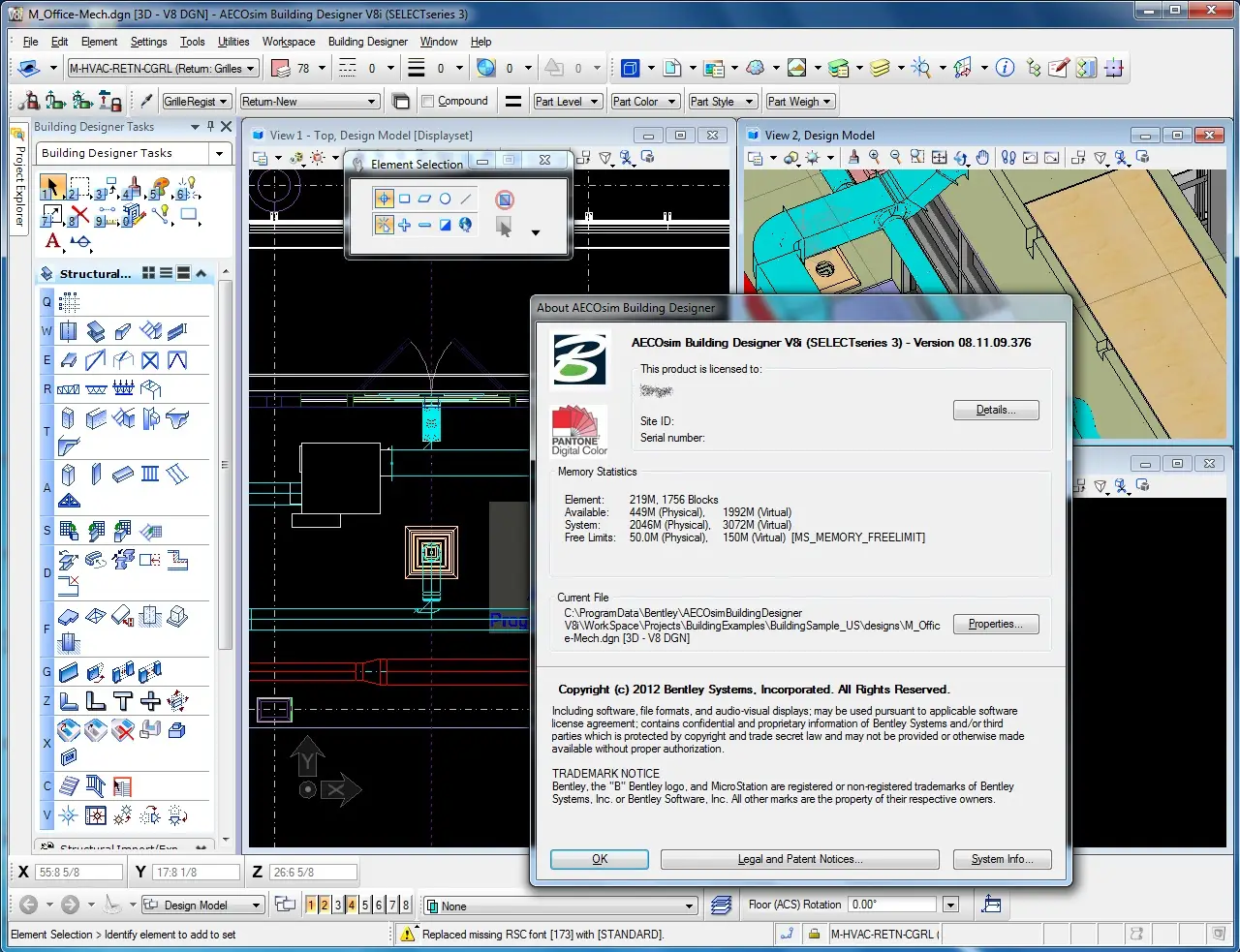This screenshot has height=952, width=1240.
Task: Open the Utilities menu
Action: click(x=233, y=42)
